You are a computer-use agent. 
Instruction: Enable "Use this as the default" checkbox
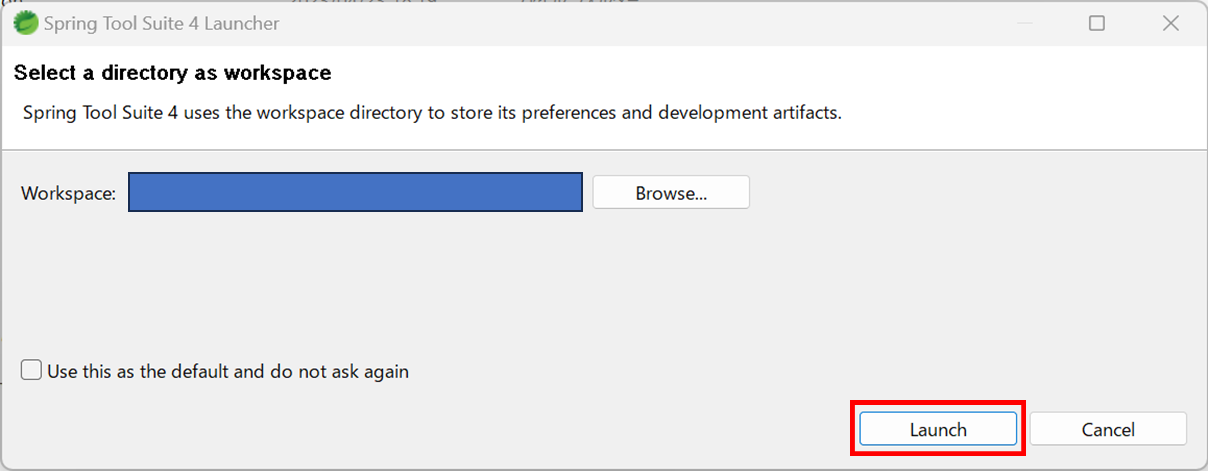(x=32, y=371)
